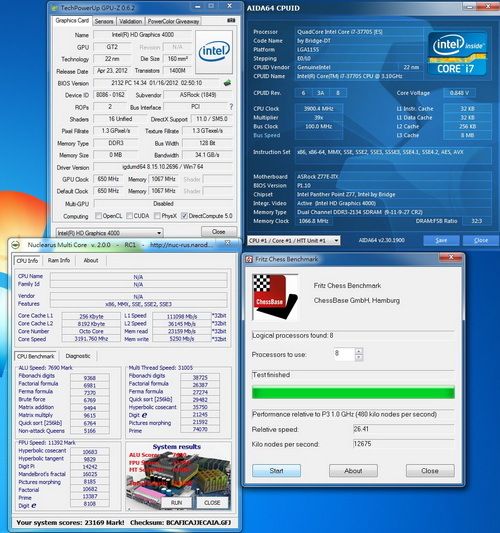
Task: Click the Bus Interface question mark icon
Action: [231, 107]
